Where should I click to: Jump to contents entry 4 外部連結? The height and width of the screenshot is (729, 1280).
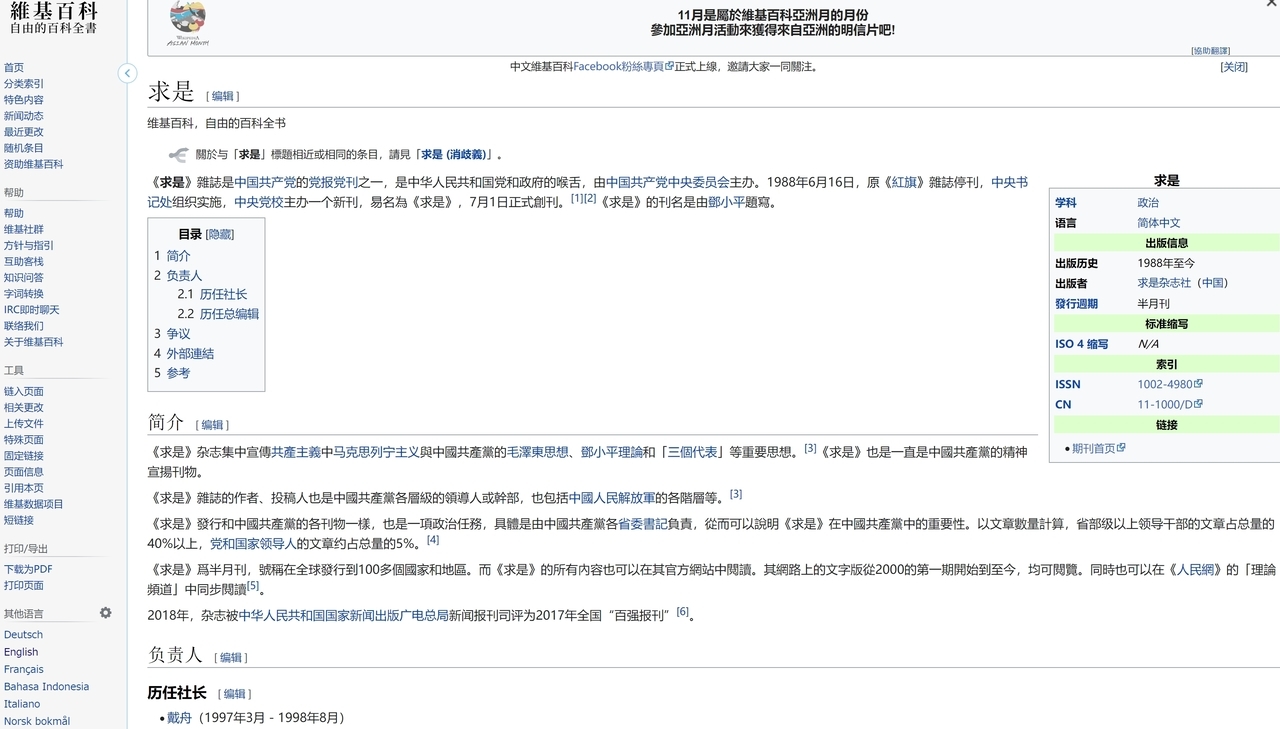pos(184,353)
